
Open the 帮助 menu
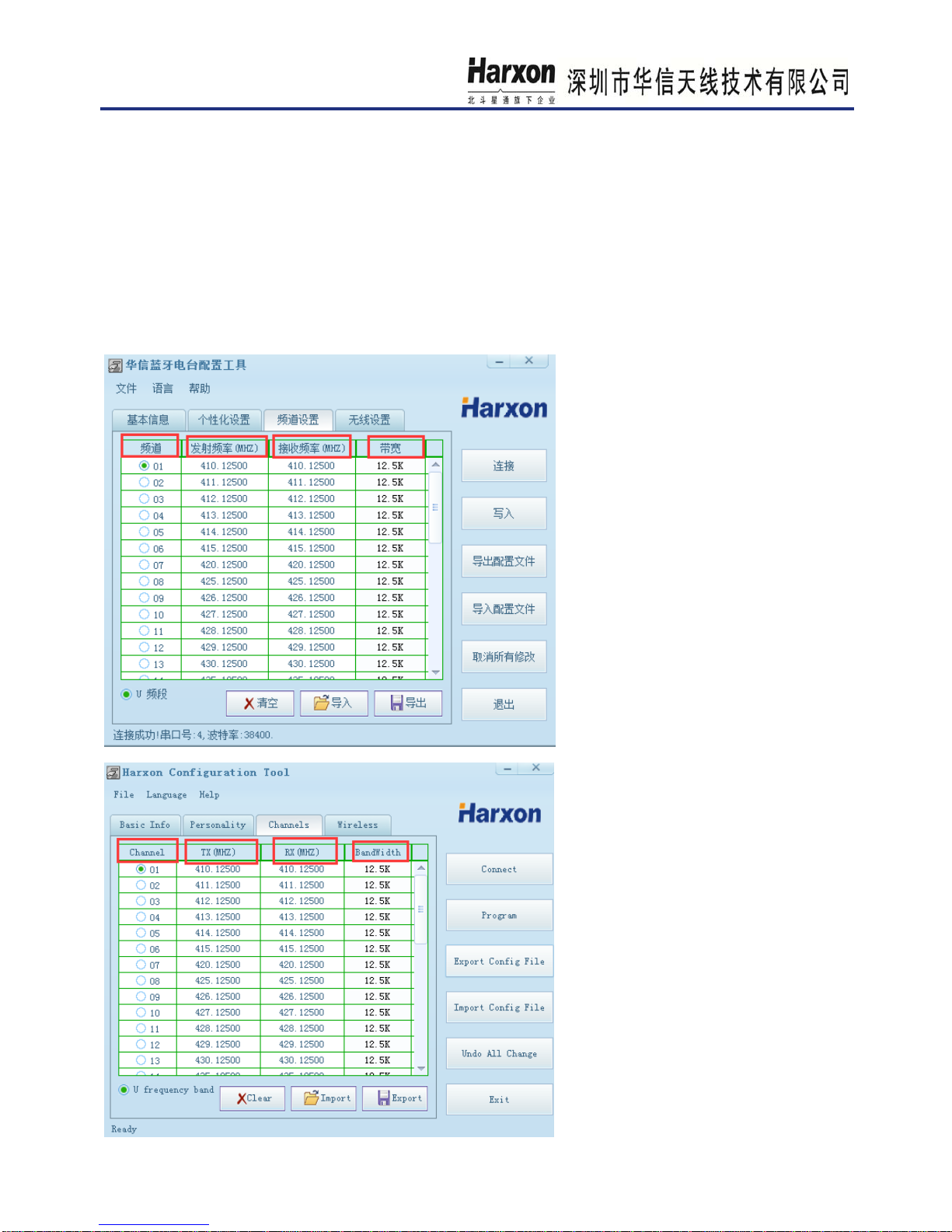[199, 389]
